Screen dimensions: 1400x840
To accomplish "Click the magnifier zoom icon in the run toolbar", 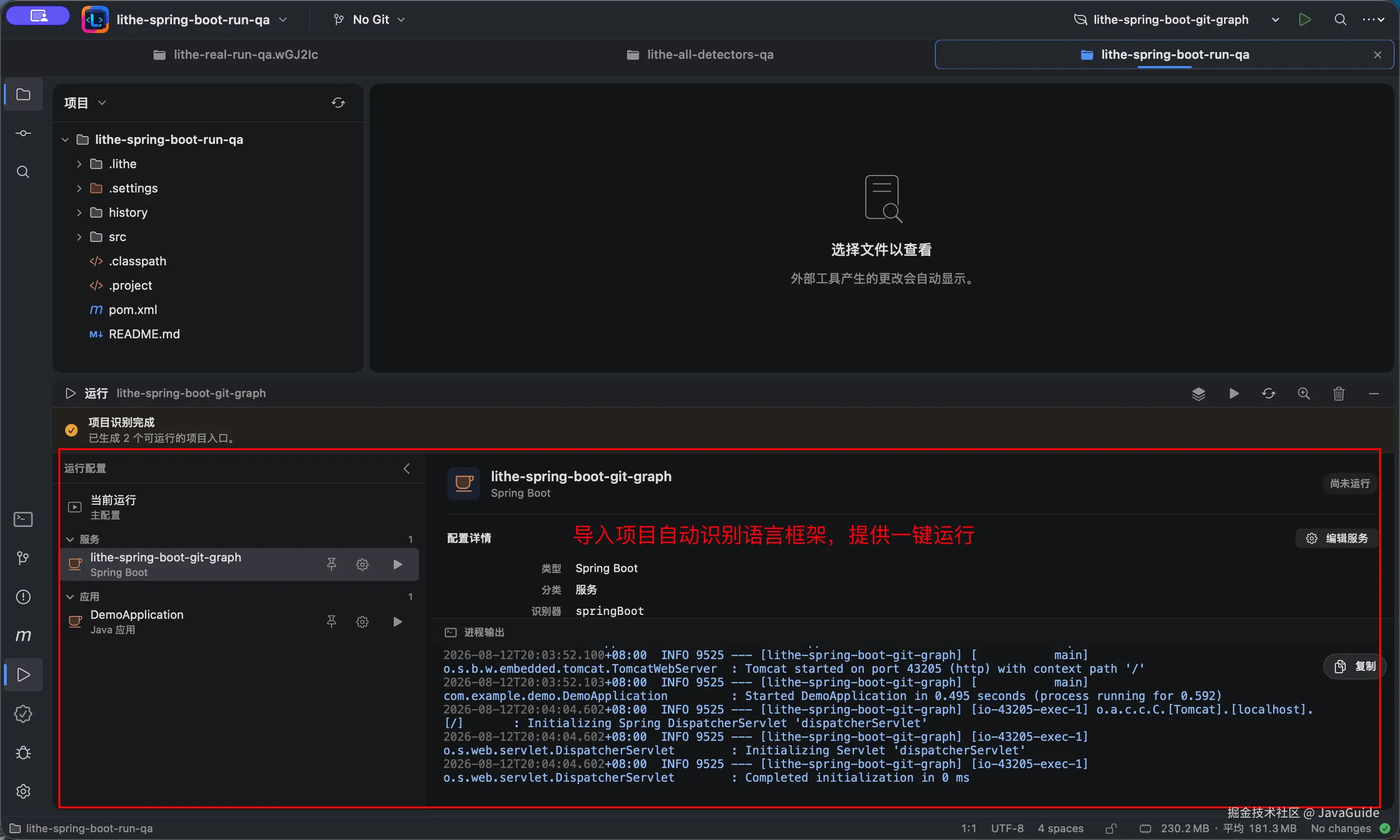I will click(x=1304, y=393).
